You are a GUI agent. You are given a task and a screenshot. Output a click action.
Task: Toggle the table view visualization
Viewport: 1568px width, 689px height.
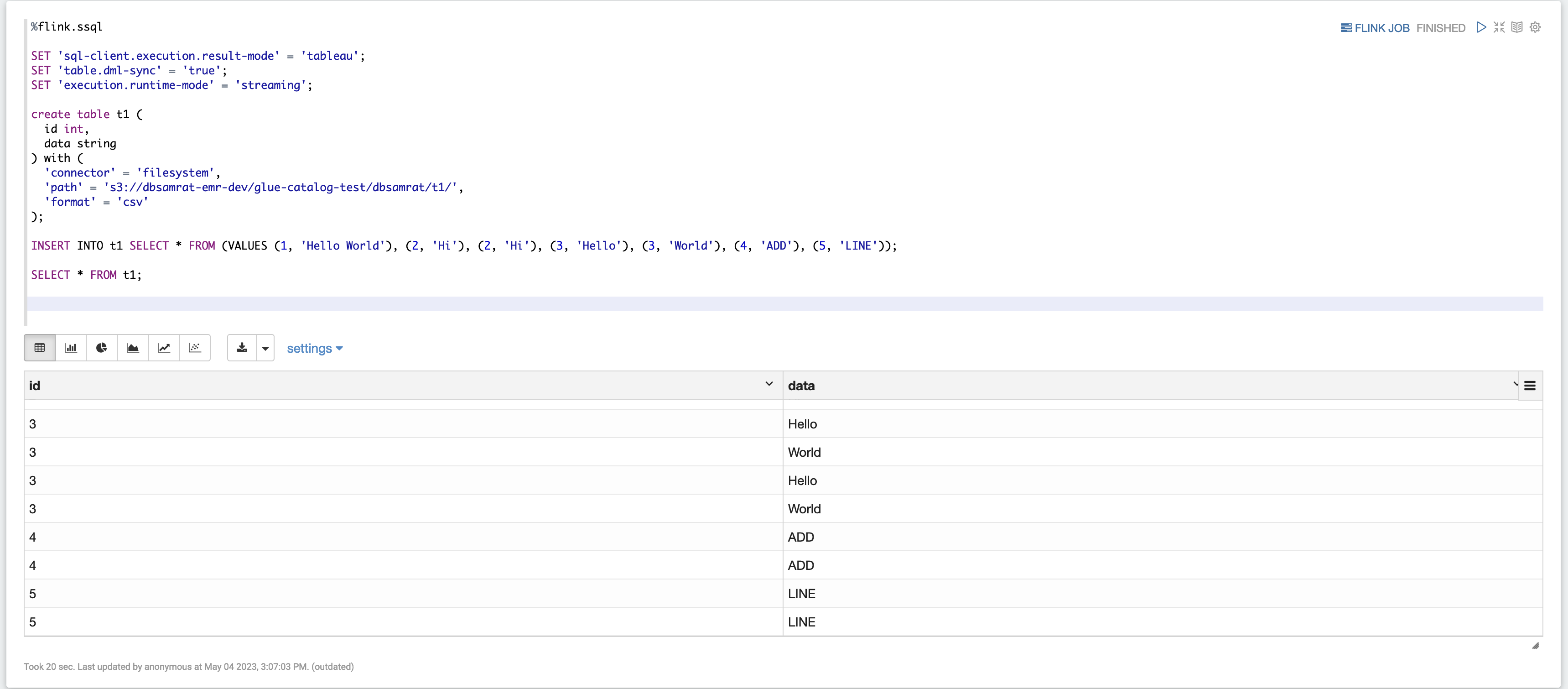point(39,348)
